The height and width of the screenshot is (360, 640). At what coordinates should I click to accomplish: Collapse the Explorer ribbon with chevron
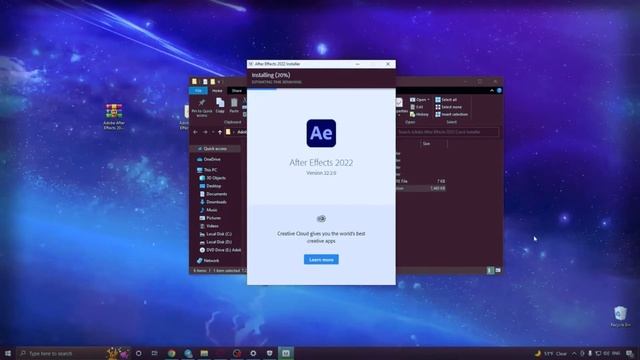[x=491, y=91]
